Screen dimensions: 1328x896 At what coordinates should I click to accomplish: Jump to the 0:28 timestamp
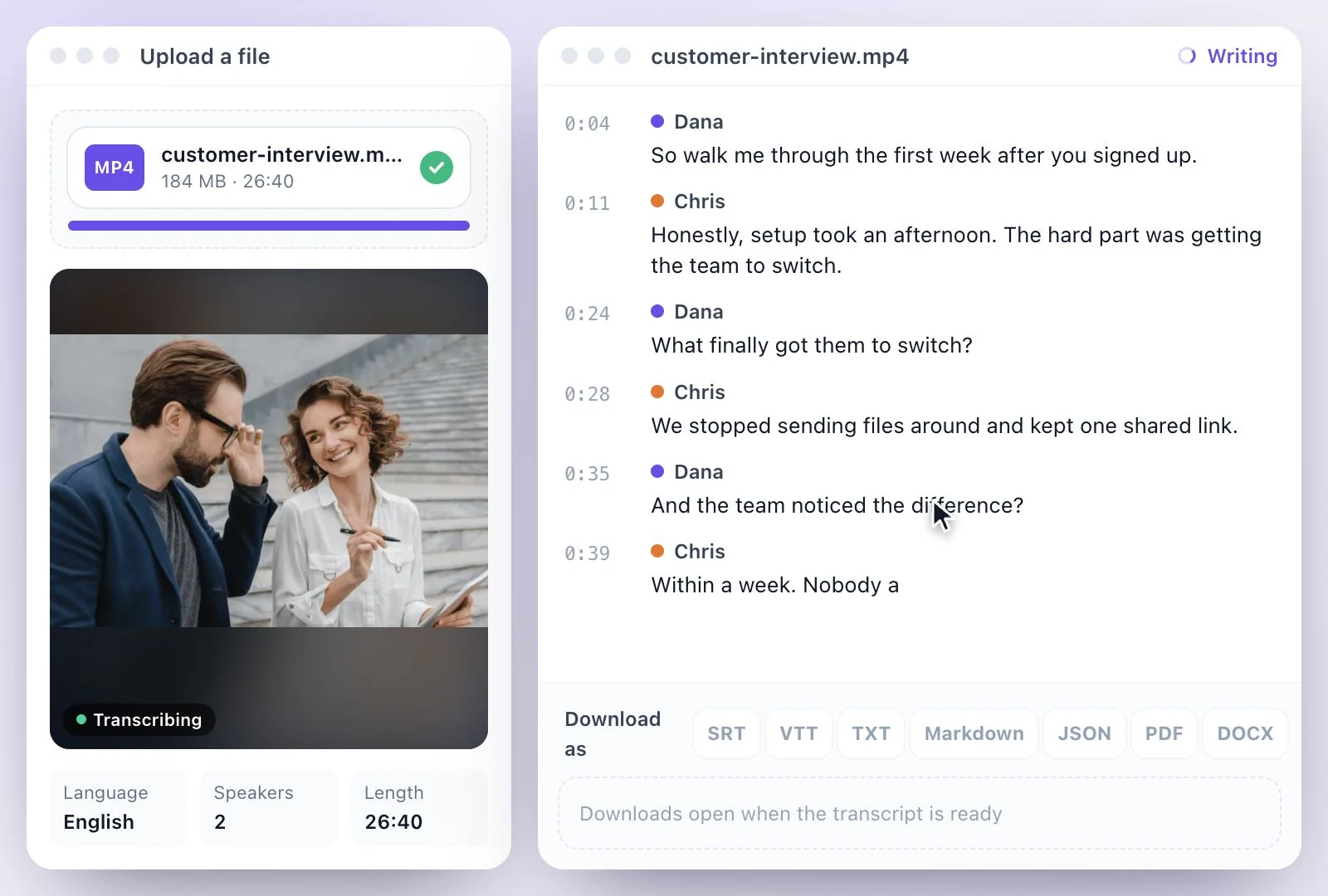587,394
